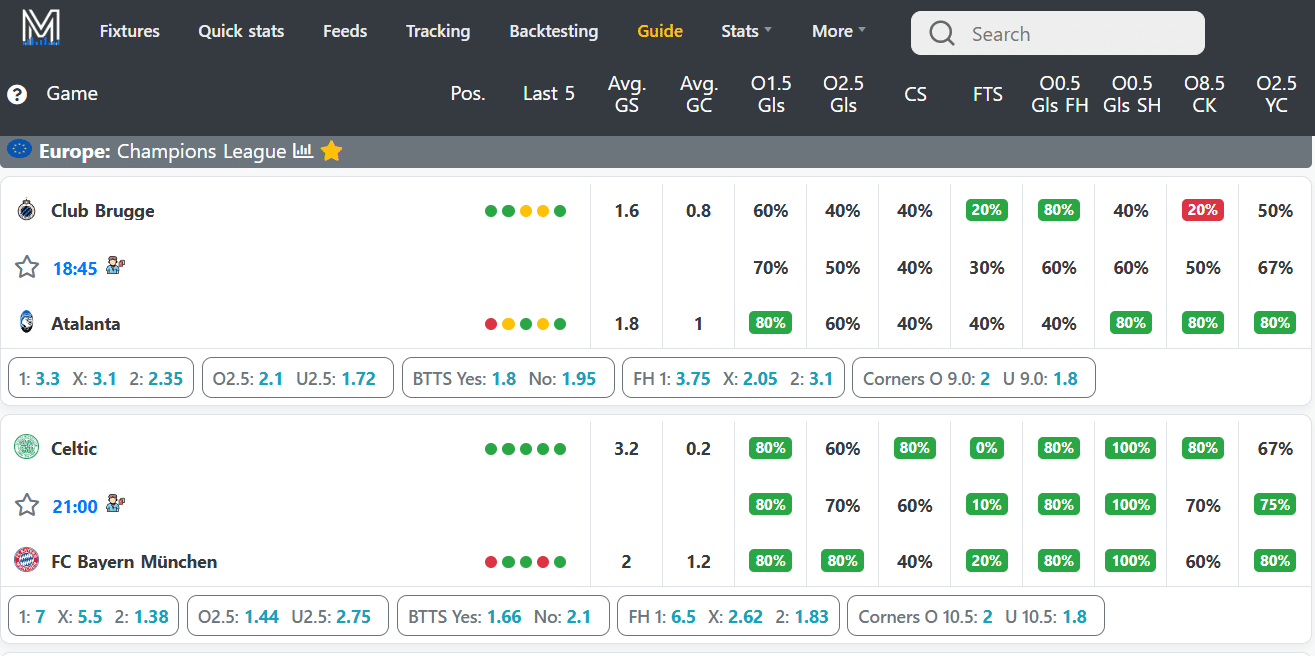This screenshot has width=1315, height=656.
Task: Open the 21:00 match link
Action: [75, 507]
